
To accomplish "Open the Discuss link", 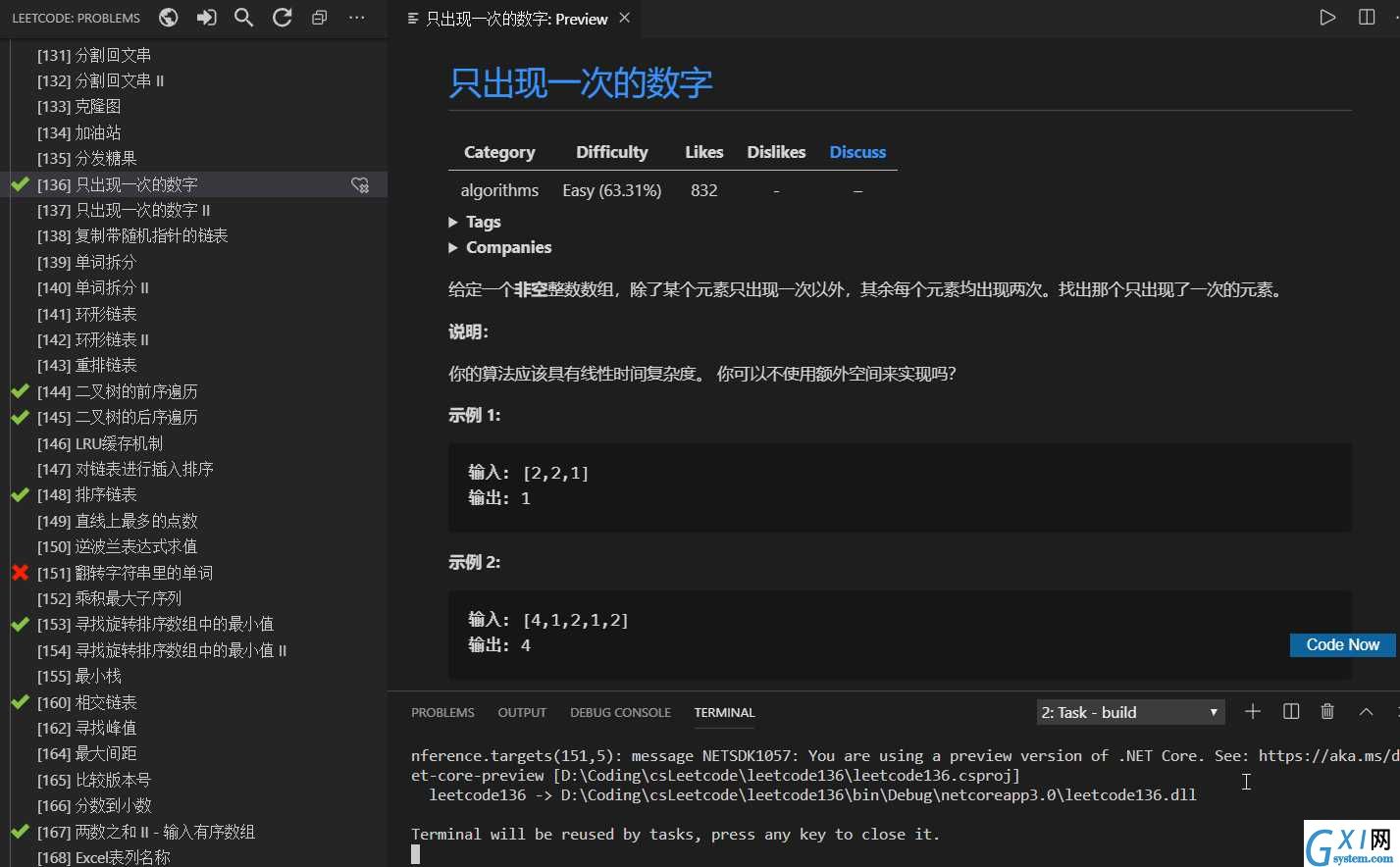I will point(857,152).
